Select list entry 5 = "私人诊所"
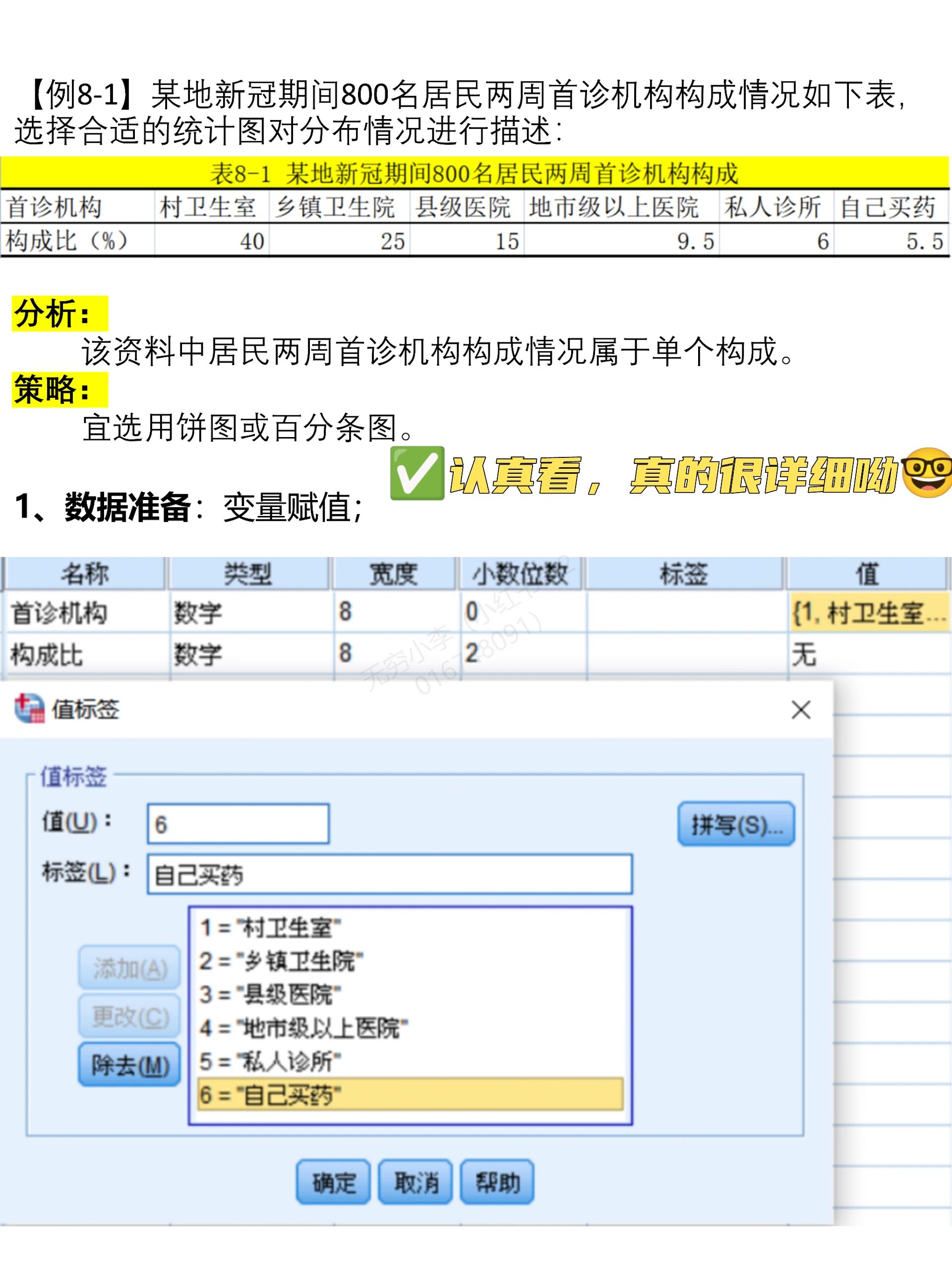952x1270 pixels. [410, 1061]
